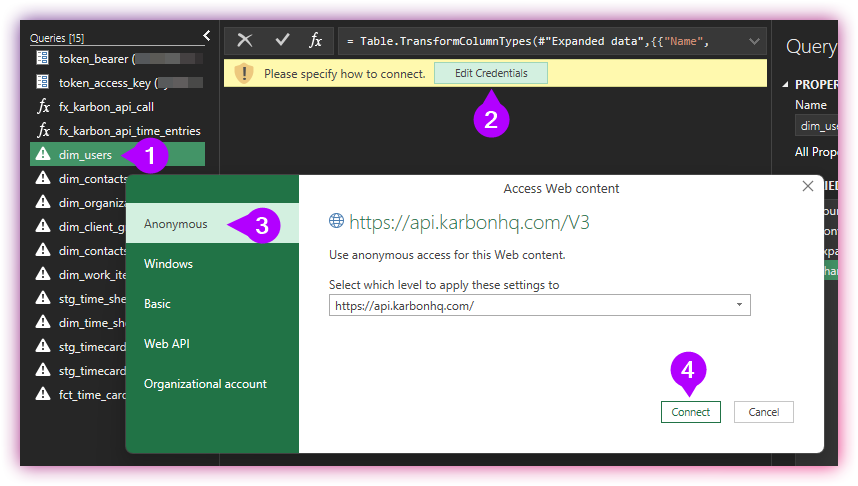Click the fx icon beside fx_karbon_api_call

tap(43, 106)
